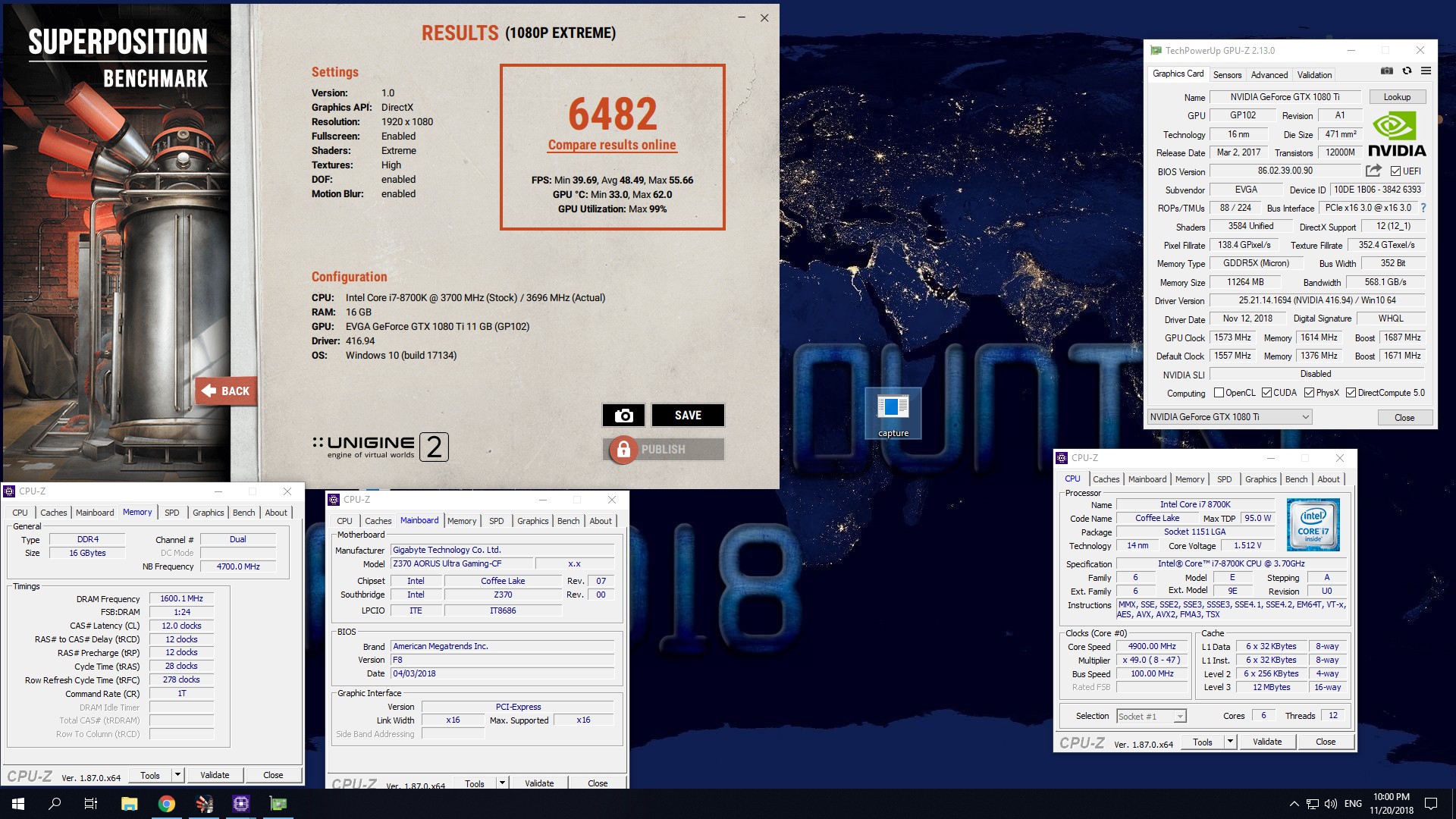
Task: Open the capture desktop icon
Action: click(893, 414)
